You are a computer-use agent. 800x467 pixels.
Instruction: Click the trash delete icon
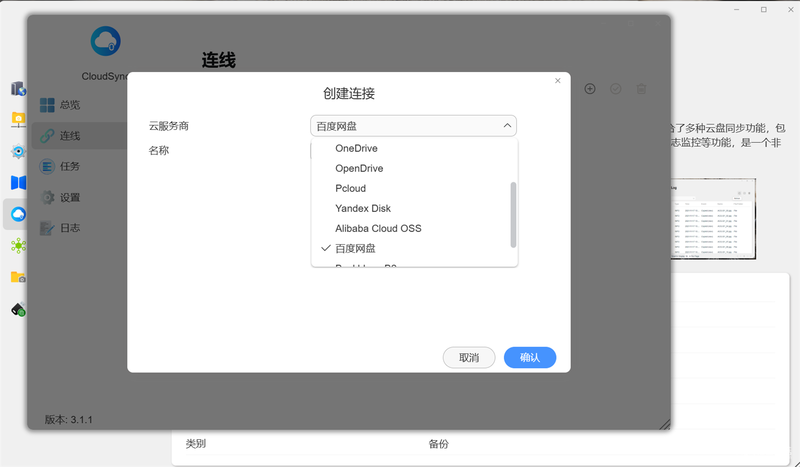tap(641, 89)
